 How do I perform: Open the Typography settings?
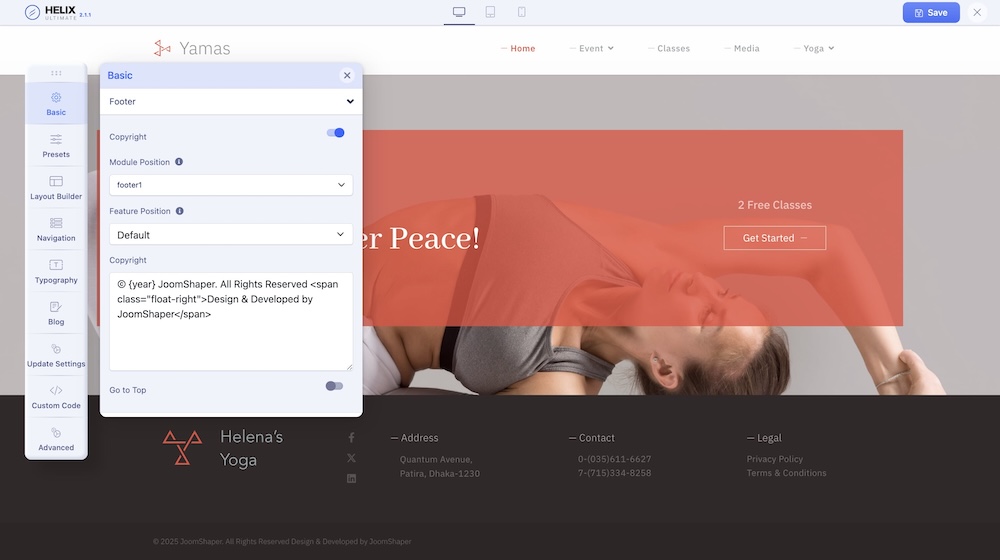tap(56, 271)
